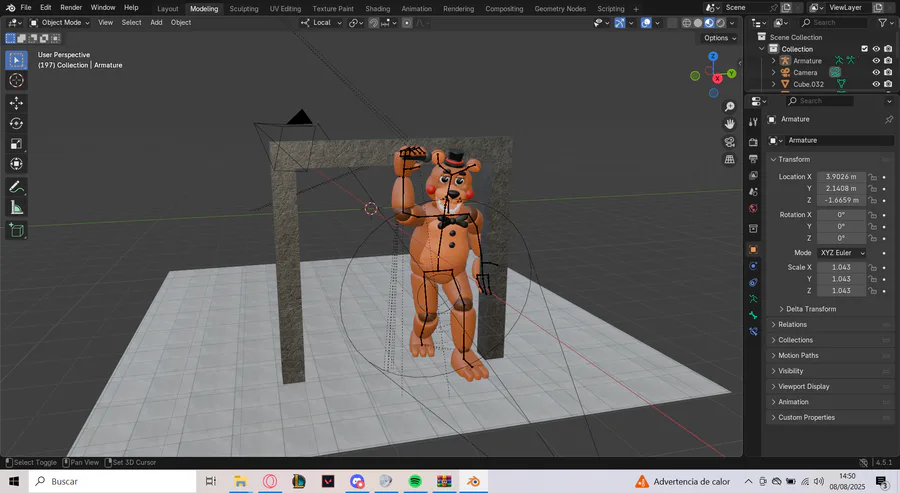This screenshot has width=900, height=493.
Task: Open the XYZ Euler rotation mode dropdown
Action: [x=841, y=253]
